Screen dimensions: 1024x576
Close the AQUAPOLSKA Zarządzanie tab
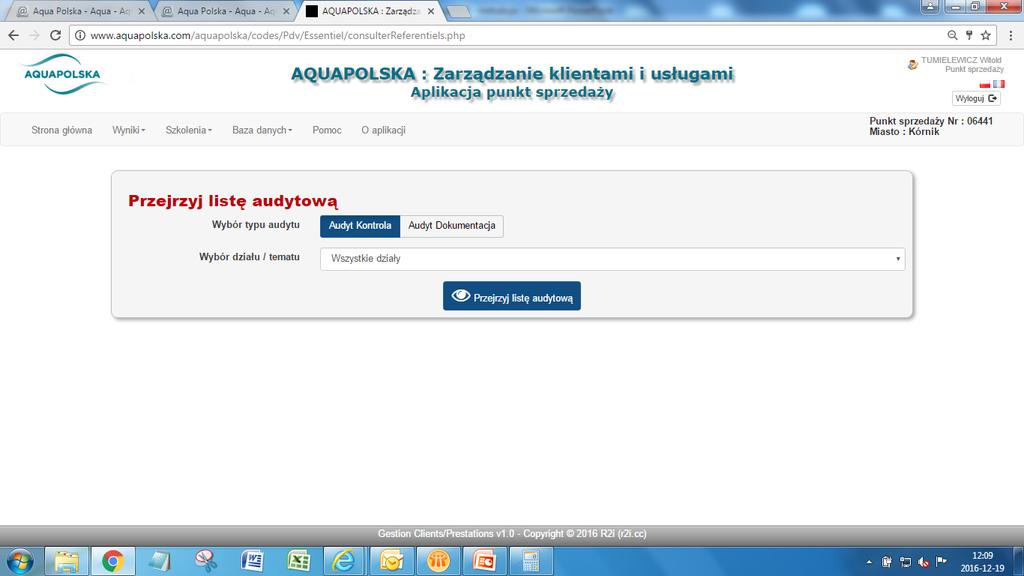click(431, 11)
